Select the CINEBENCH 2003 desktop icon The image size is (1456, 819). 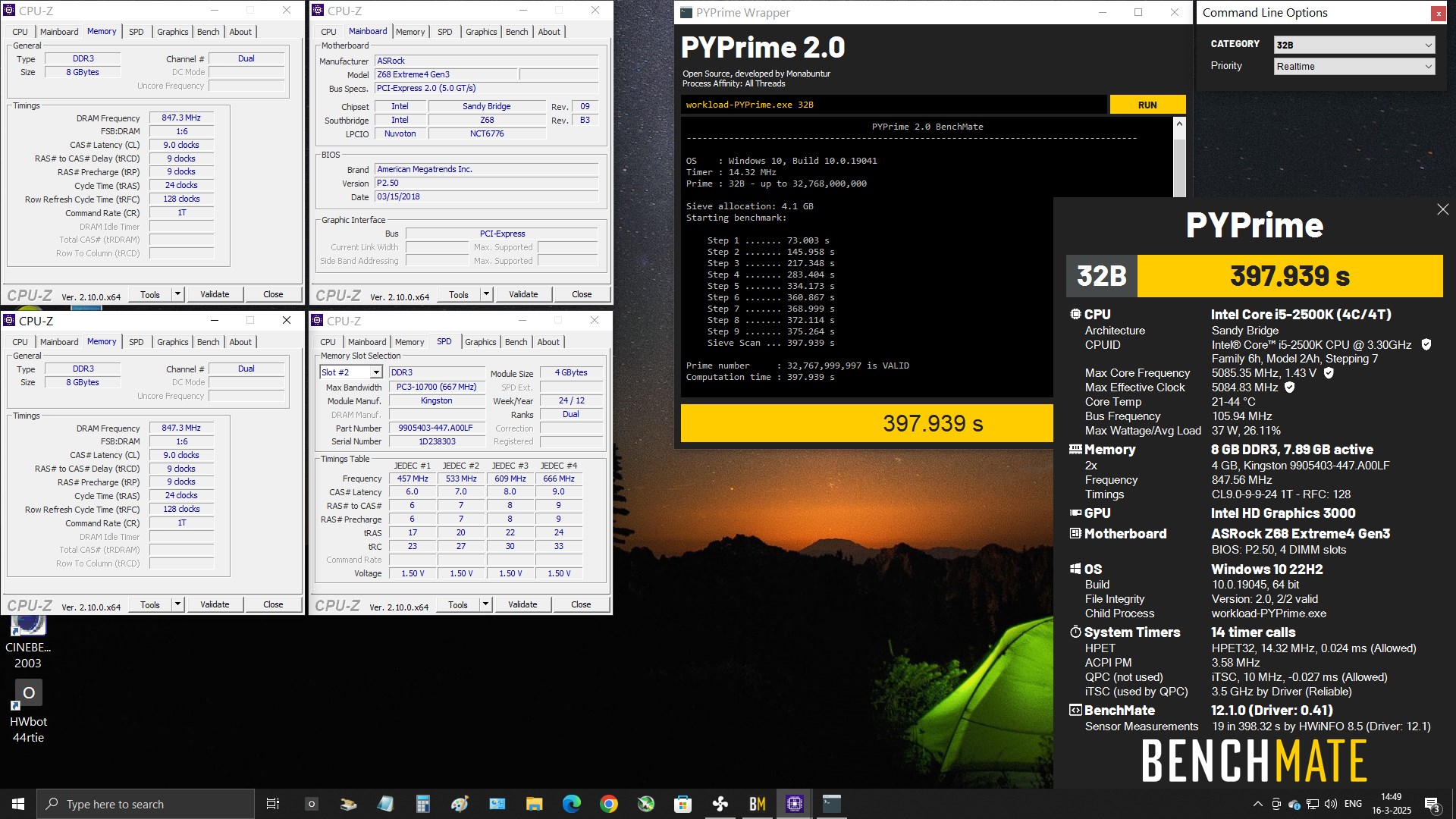click(x=28, y=642)
